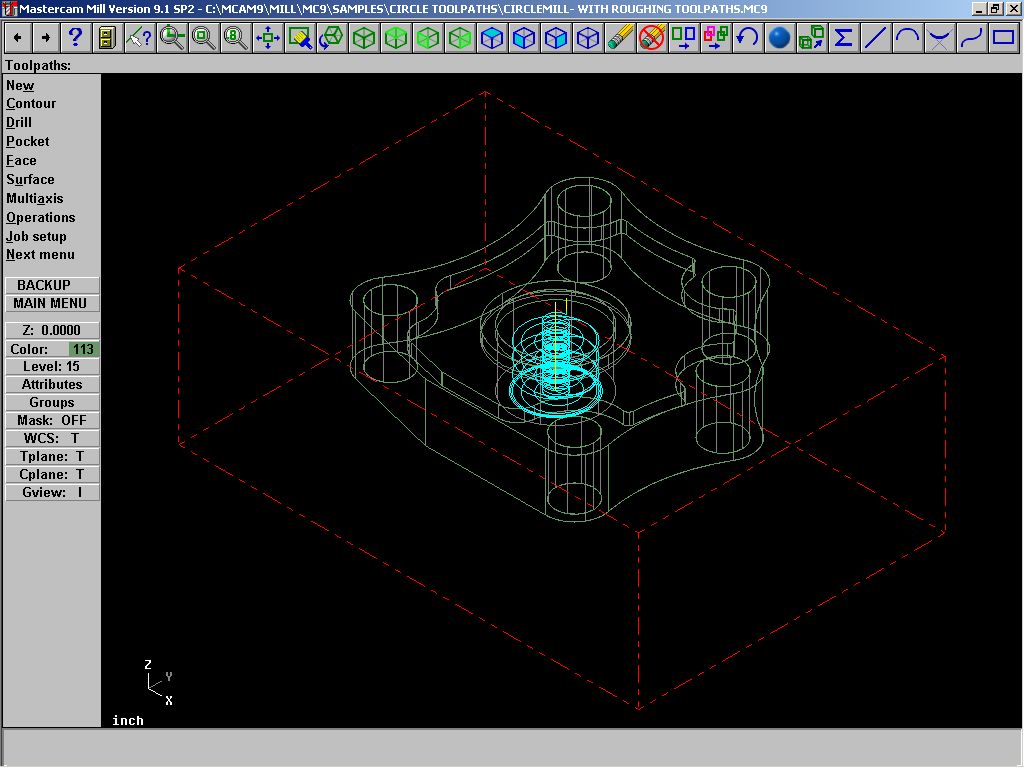The height and width of the screenshot is (768, 1024).
Task: Open the Level: 15 setting
Action: coord(52,367)
